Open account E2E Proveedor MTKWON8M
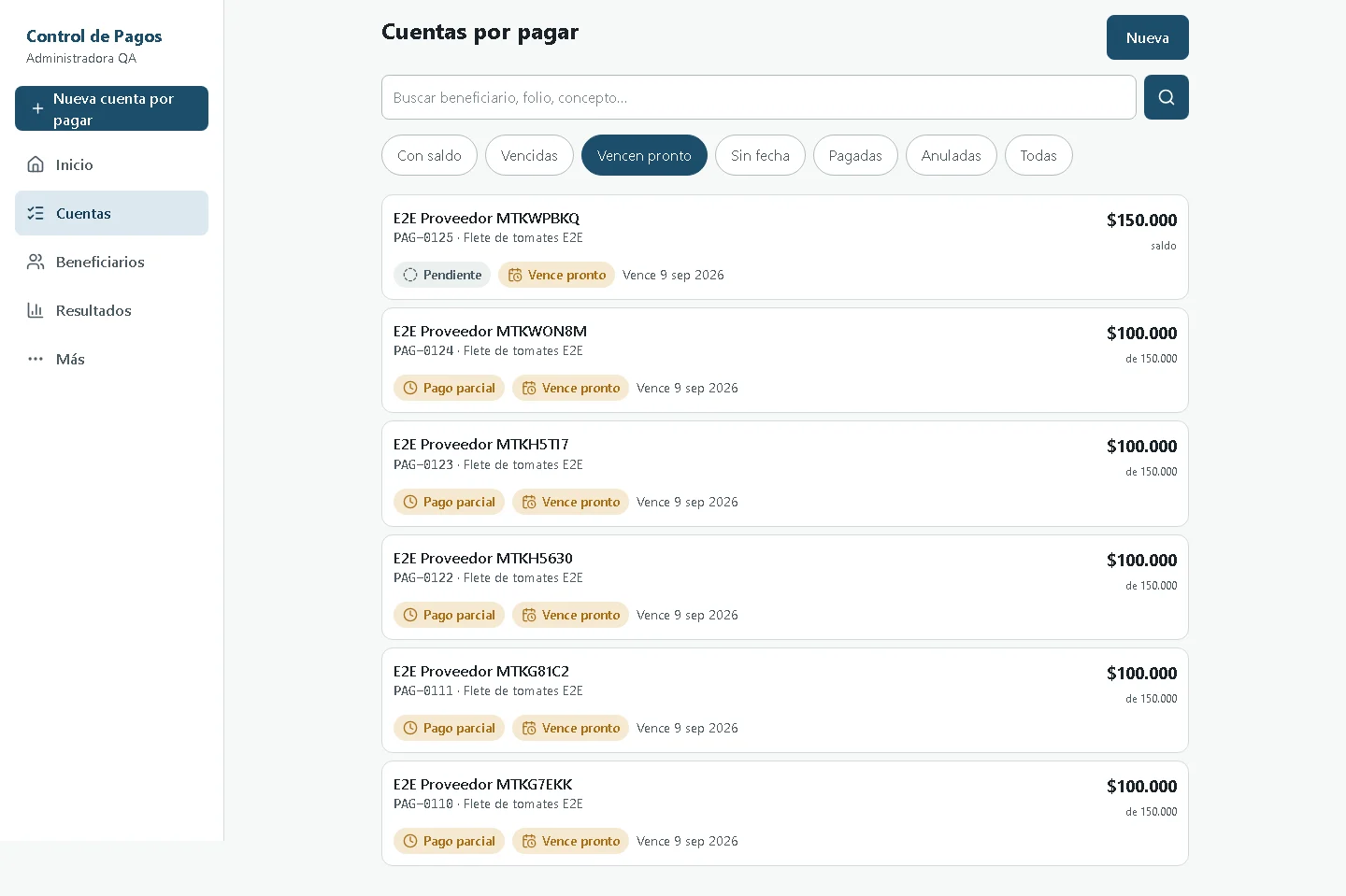The height and width of the screenshot is (896, 1346). (785, 361)
